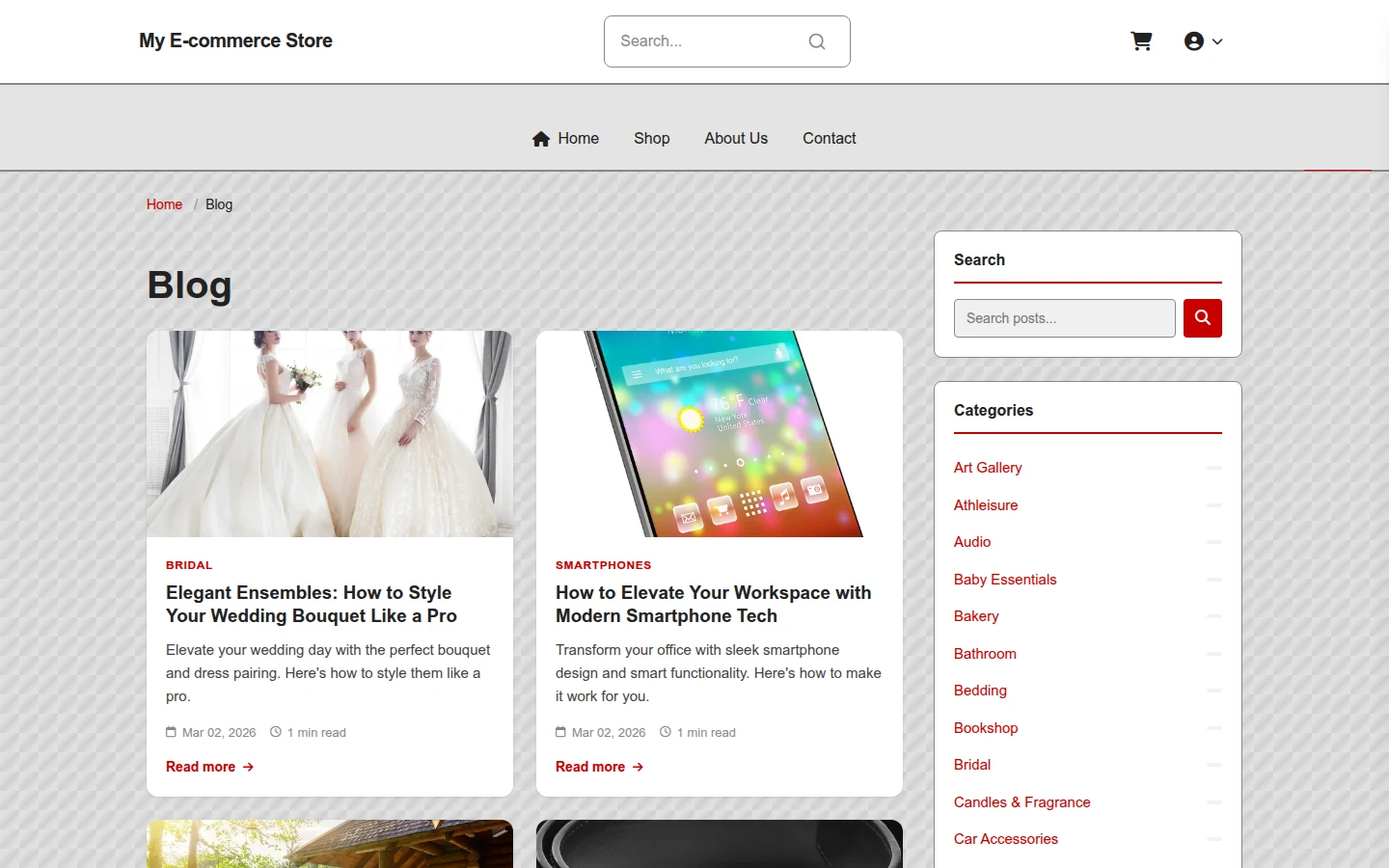Follow the Home breadcrumb link
The height and width of the screenshot is (868, 1389).
[x=164, y=204]
